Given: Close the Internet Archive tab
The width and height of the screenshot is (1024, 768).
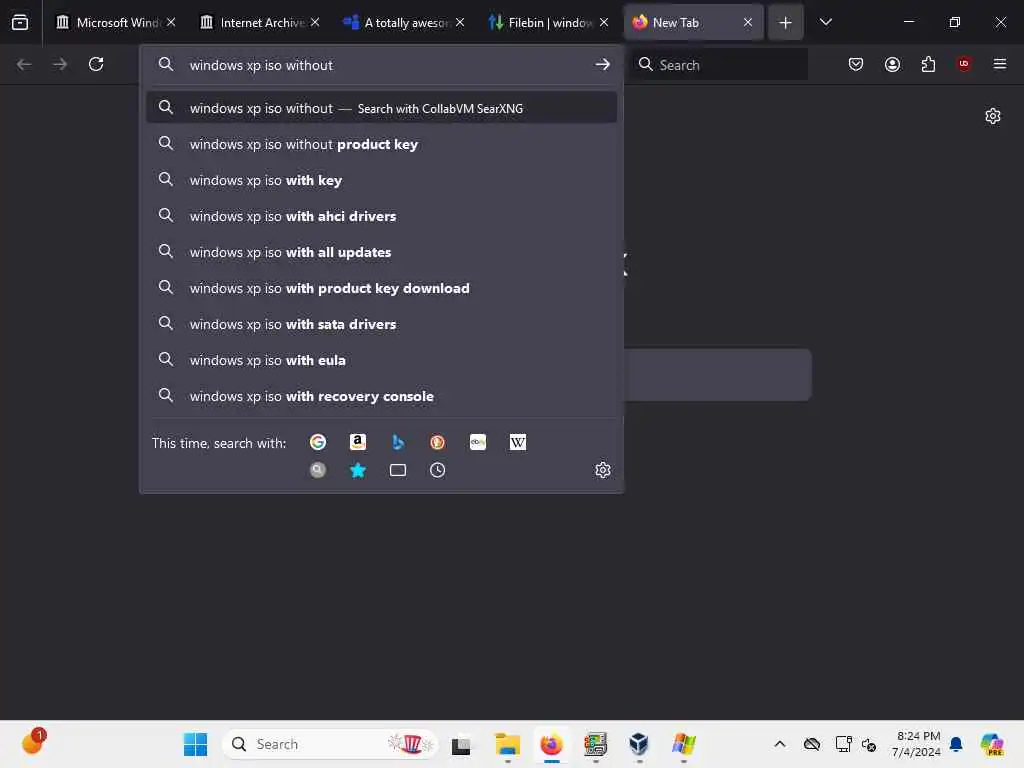Looking at the screenshot, I should click(315, 22).
